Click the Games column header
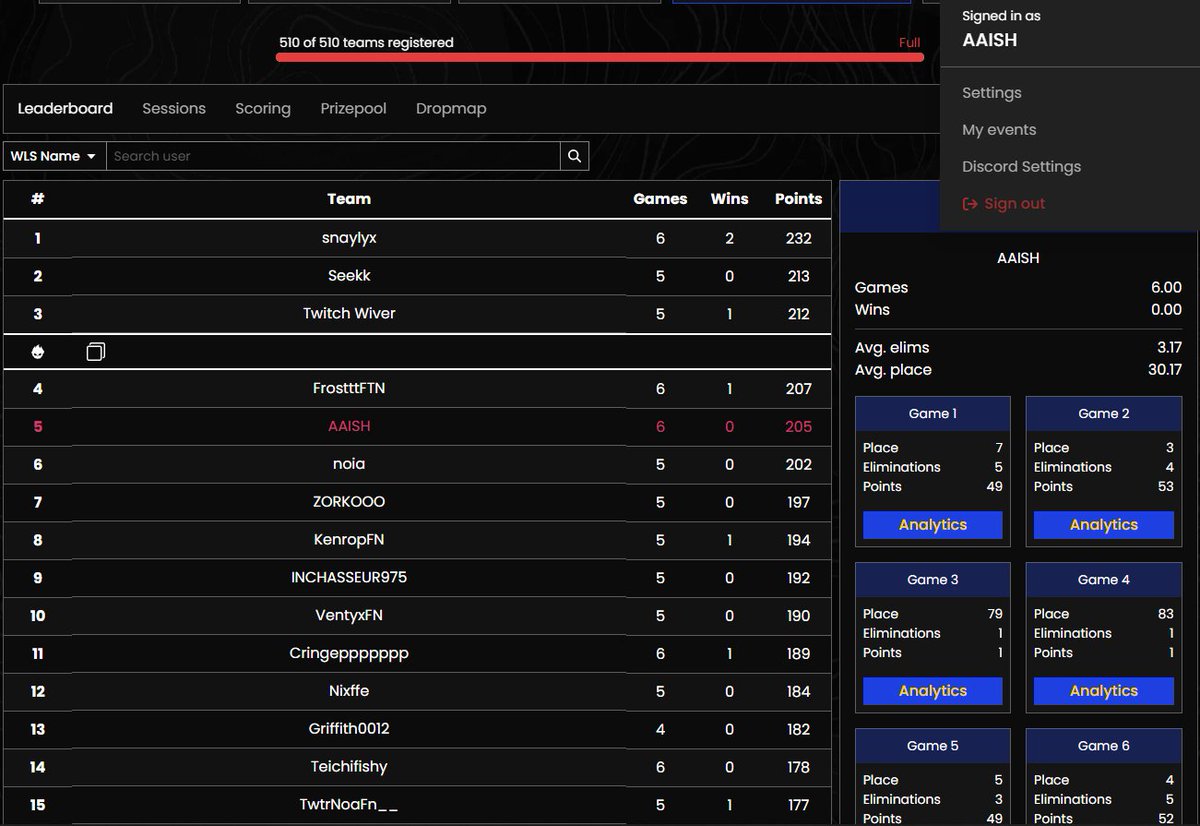1200x826 pixels. point(660,199)
